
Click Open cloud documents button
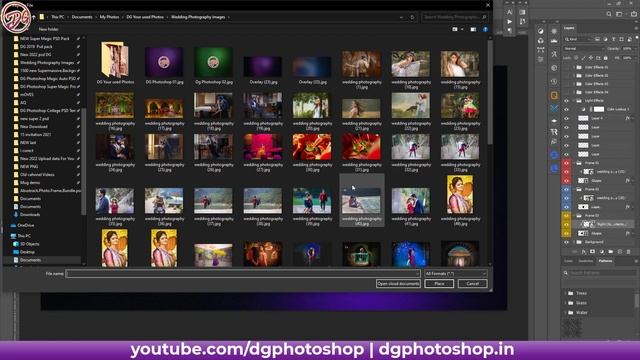point(398,284)
